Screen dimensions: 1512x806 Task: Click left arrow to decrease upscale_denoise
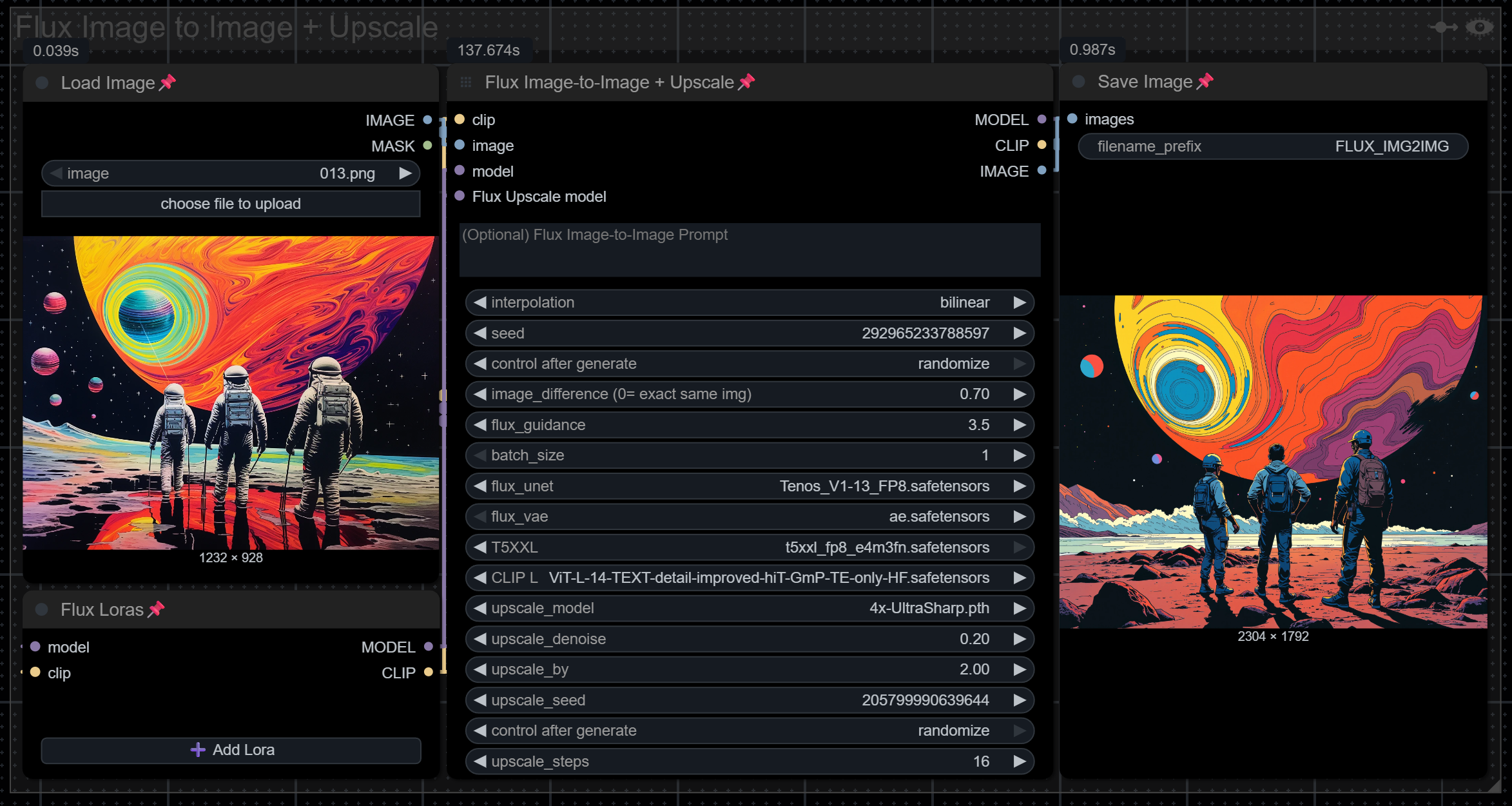(x=480, y=639)
